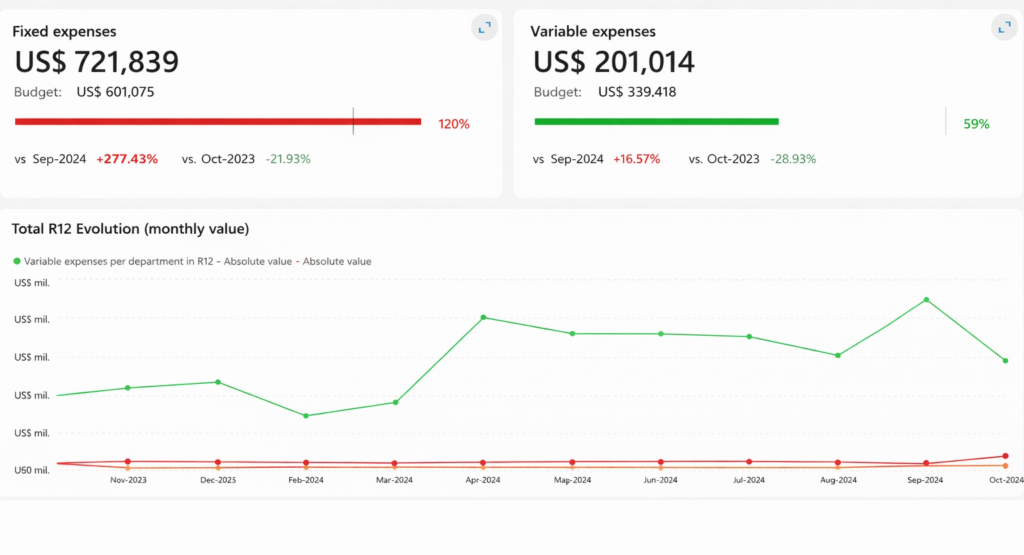Expand the Variable expenses card
This screenshot has width=1024, height=555.
[1004, 27]
